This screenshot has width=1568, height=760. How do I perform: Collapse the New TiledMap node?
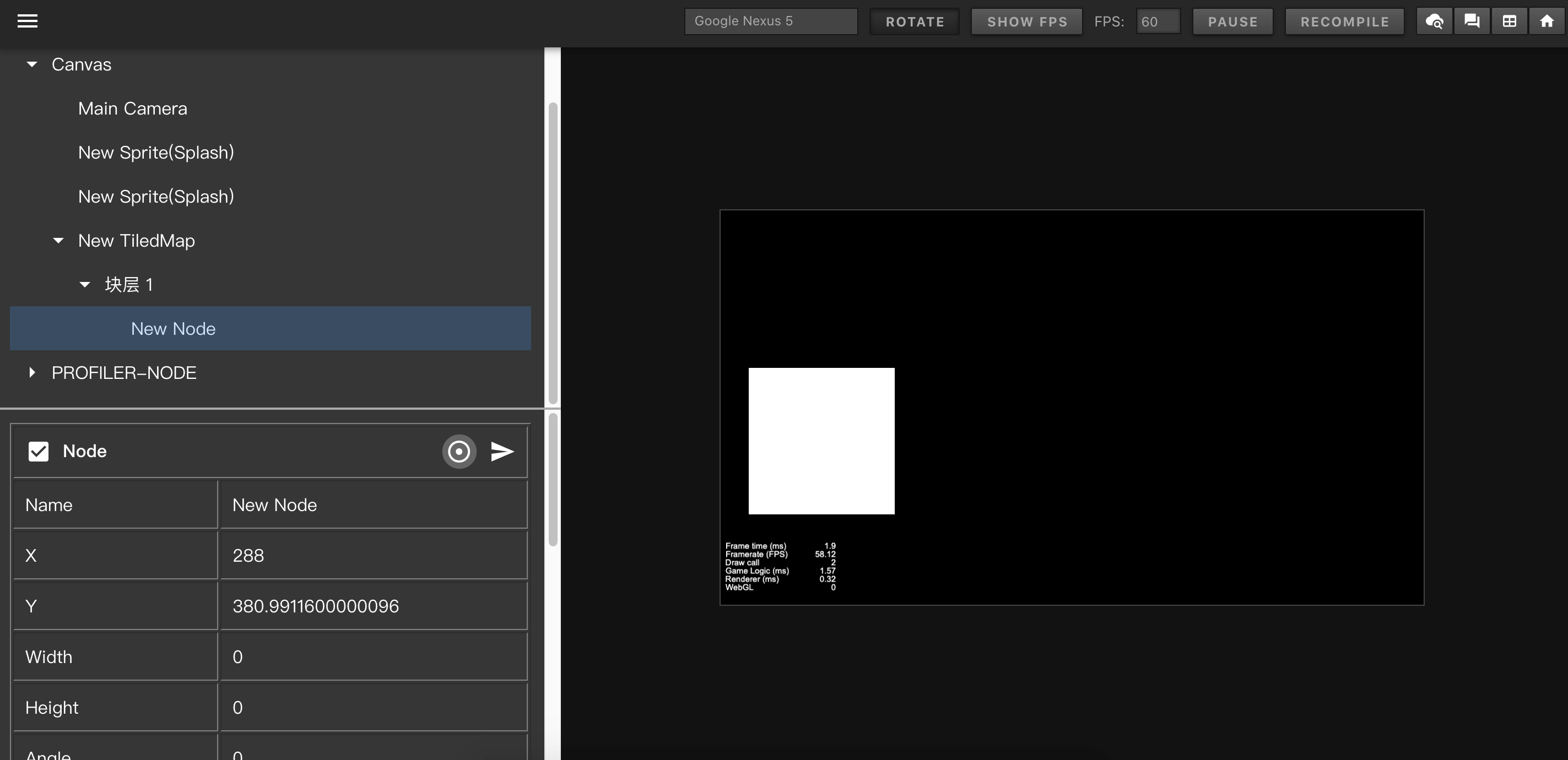58,241
